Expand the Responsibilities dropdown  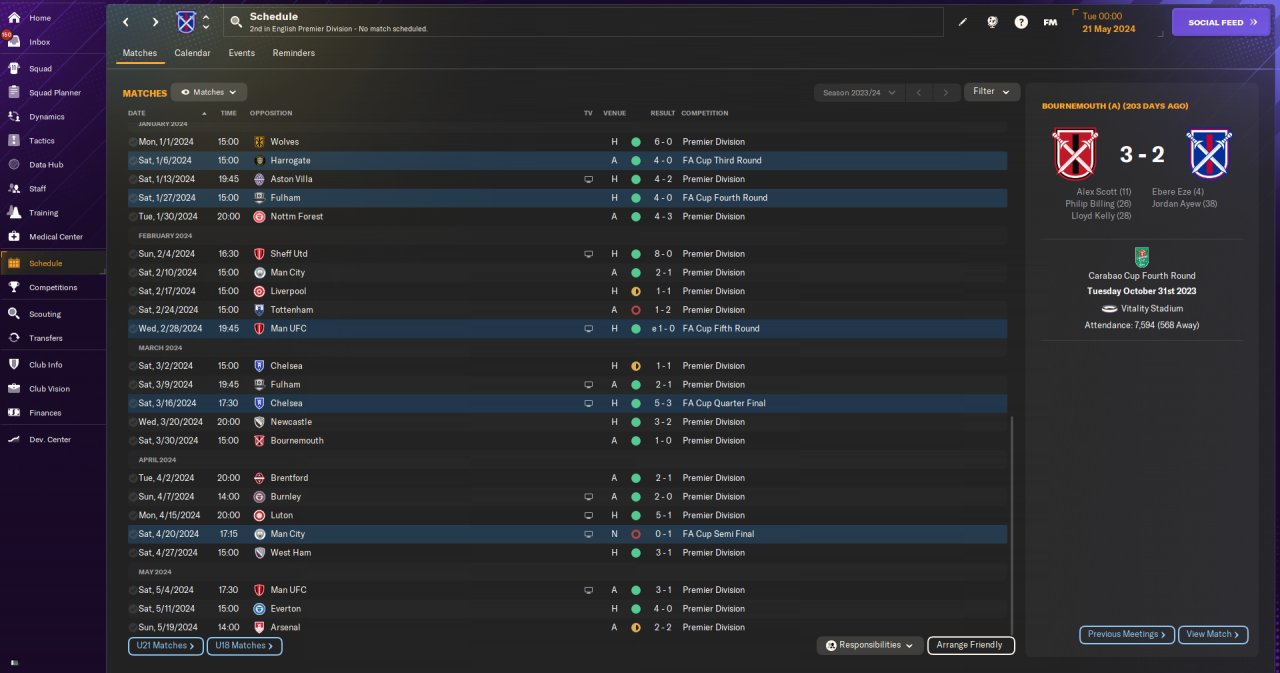coord(870,645)
